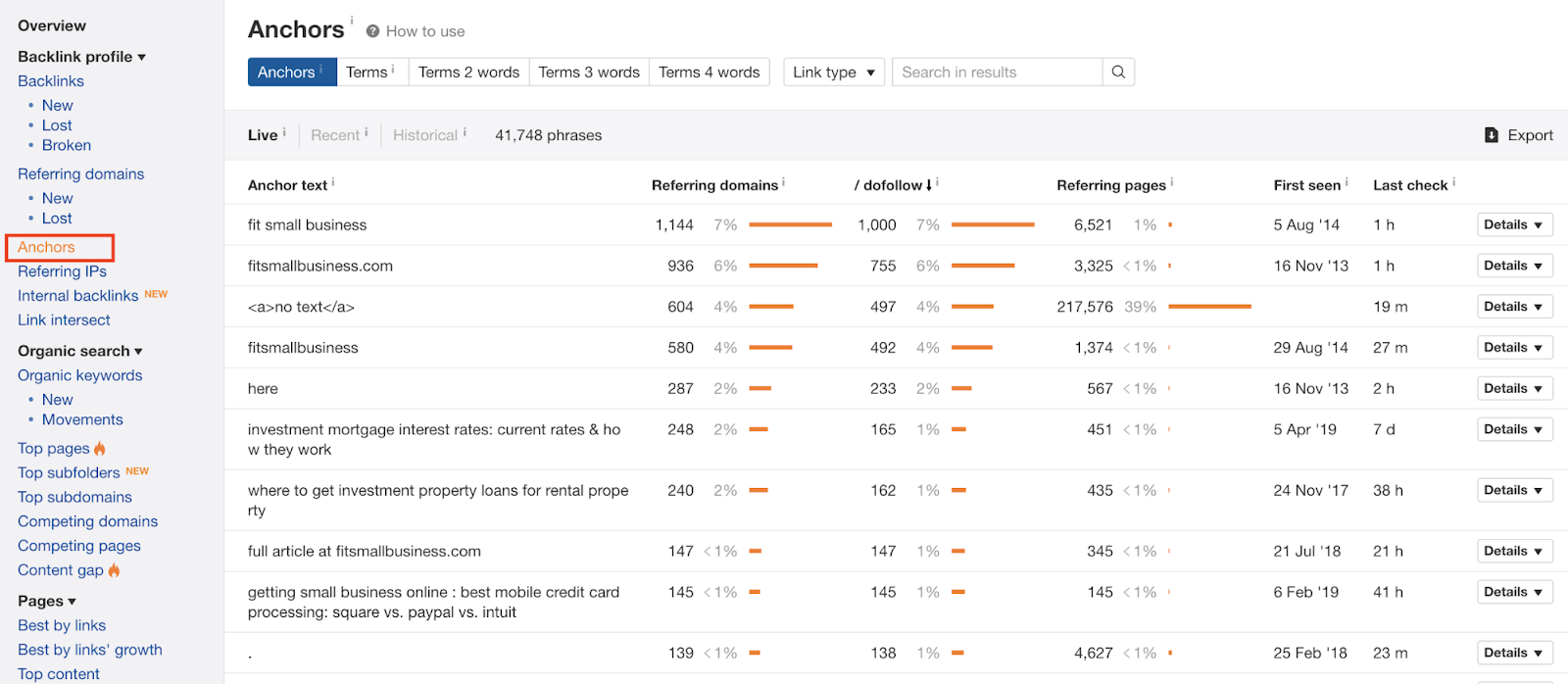The height and width of the screenshot is (684, 1568).
Task: Click the 1,144 referring domains value
Action: click(674, 224)
